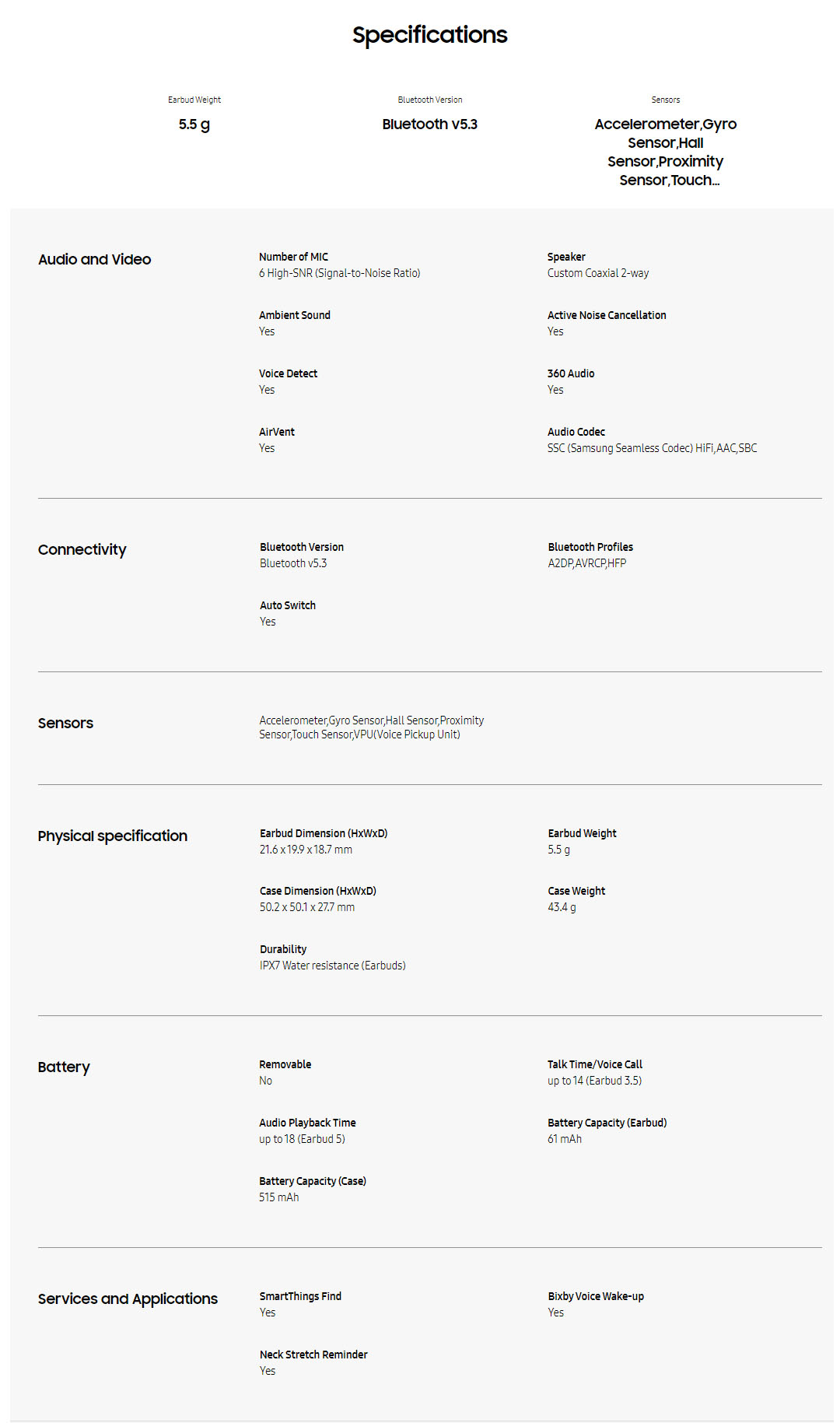Click the Specifications page heading

coord(429,35)
